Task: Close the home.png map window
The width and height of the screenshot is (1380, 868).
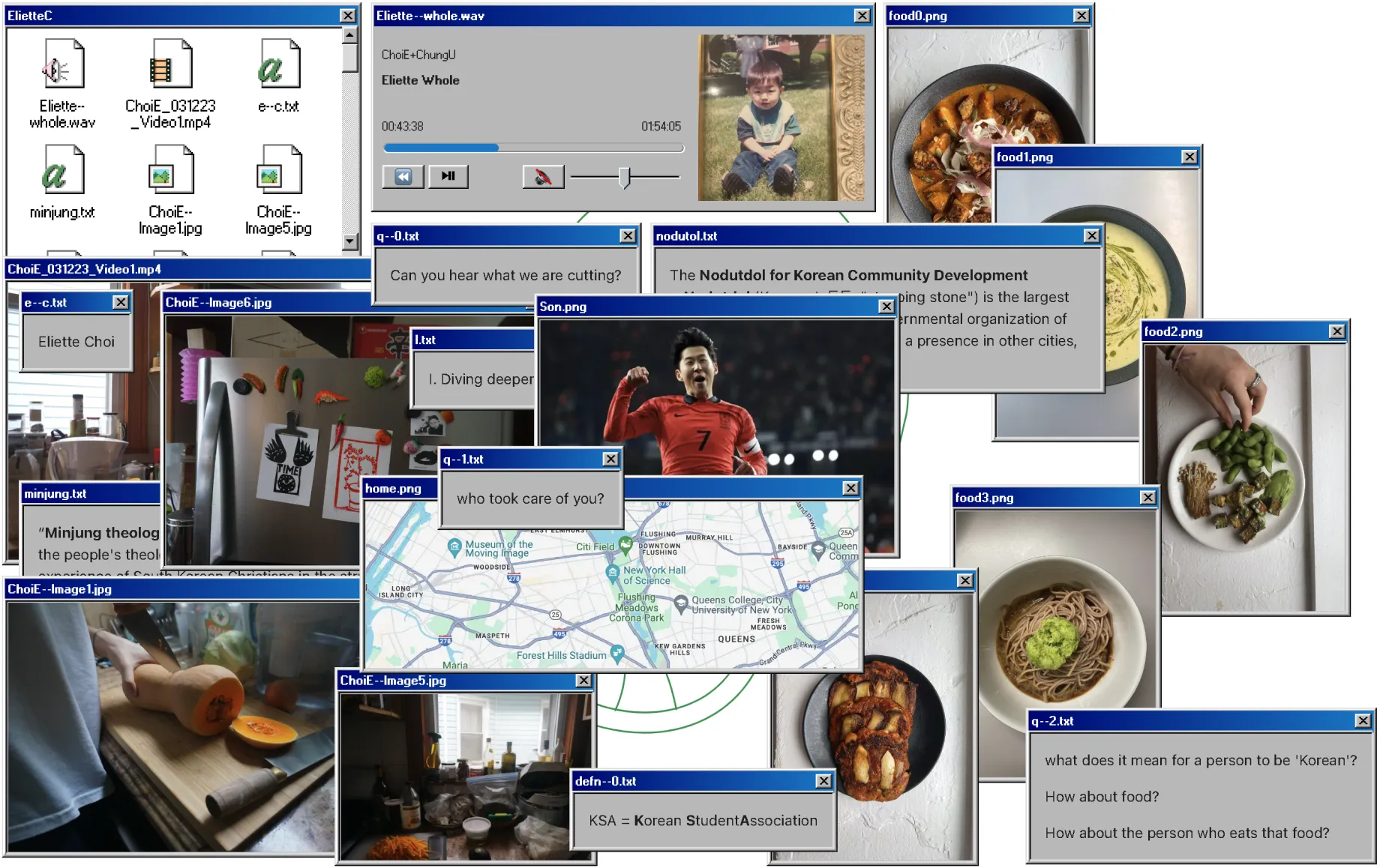Action: [850, 488]
